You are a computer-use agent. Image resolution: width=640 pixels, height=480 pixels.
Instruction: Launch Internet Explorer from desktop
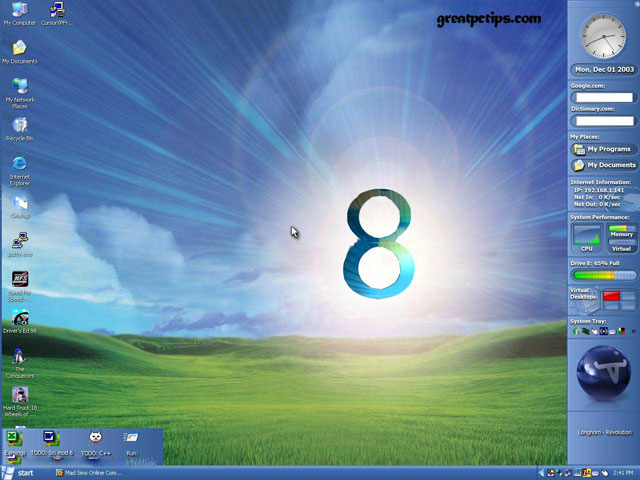pos(18,164)
